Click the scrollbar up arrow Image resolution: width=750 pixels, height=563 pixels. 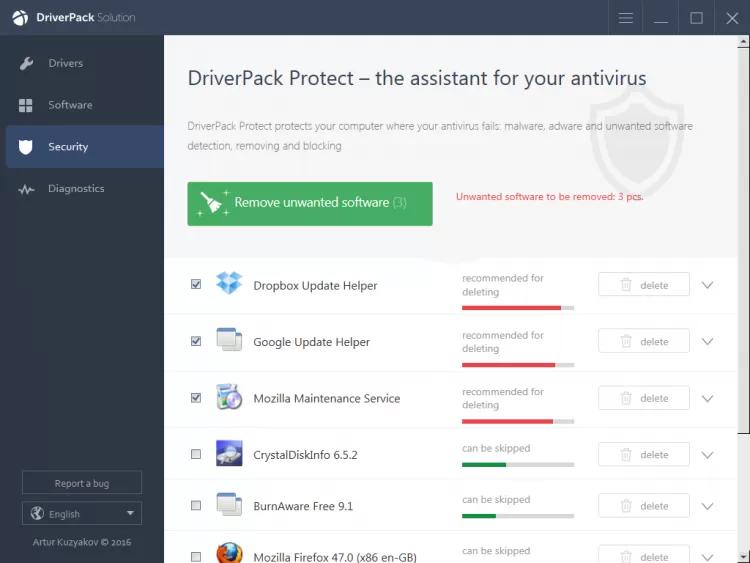743,42
